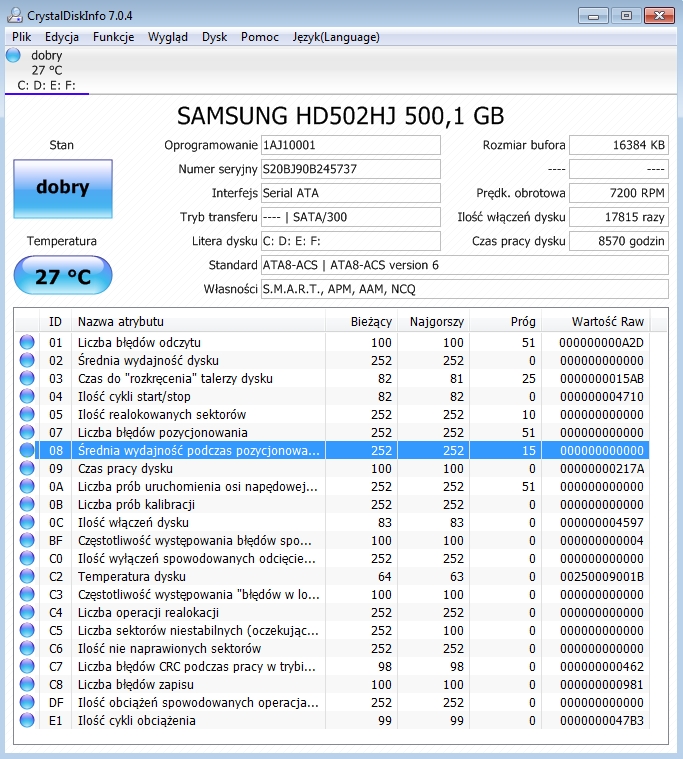This screenshot has height=759, width=683.
Task: Click the 27 °C temperature indicator
Action: 63,276
